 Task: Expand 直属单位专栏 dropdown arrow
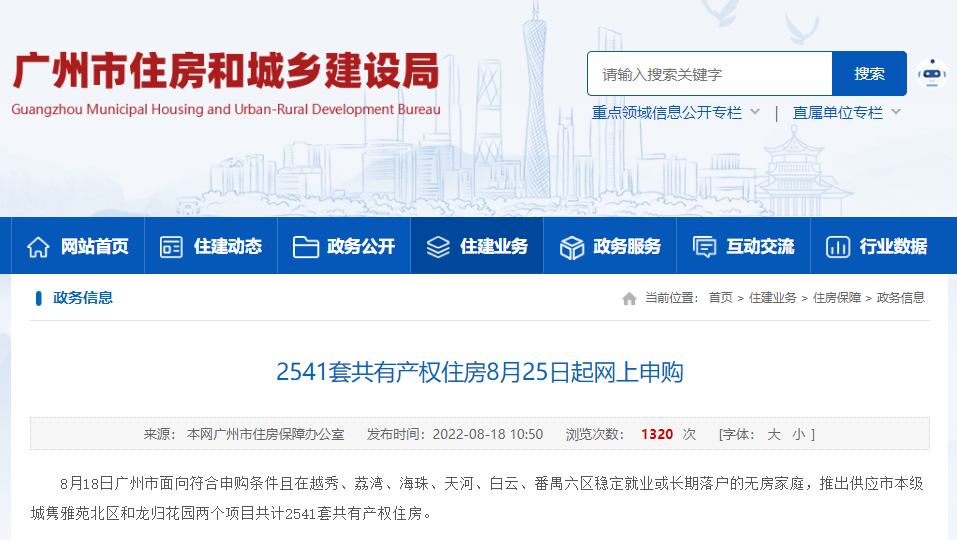point(896,112)
